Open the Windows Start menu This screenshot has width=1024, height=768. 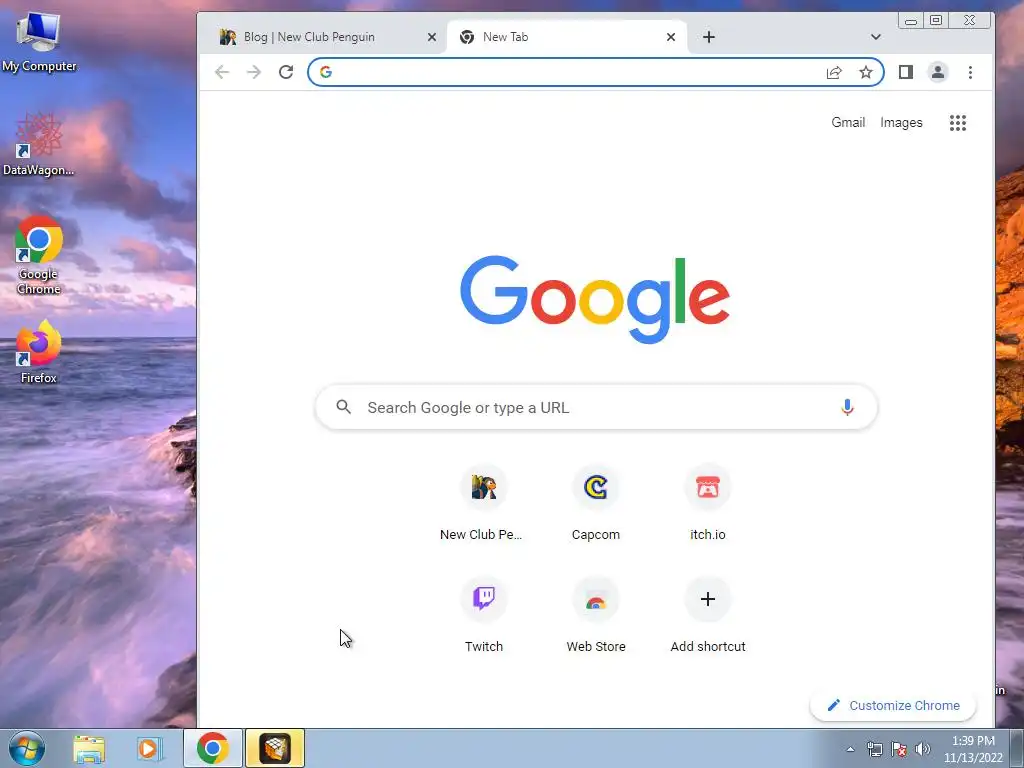tap(27, 748)
